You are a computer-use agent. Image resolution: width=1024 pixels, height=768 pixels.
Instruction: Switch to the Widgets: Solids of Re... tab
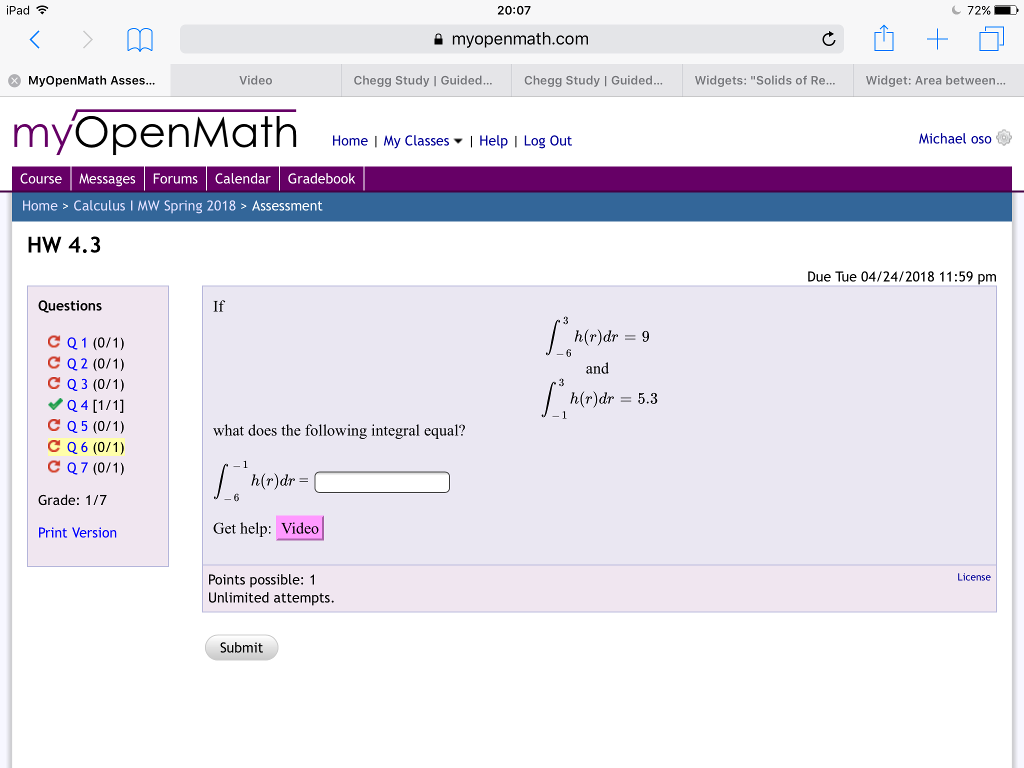(x=767, y=80)
